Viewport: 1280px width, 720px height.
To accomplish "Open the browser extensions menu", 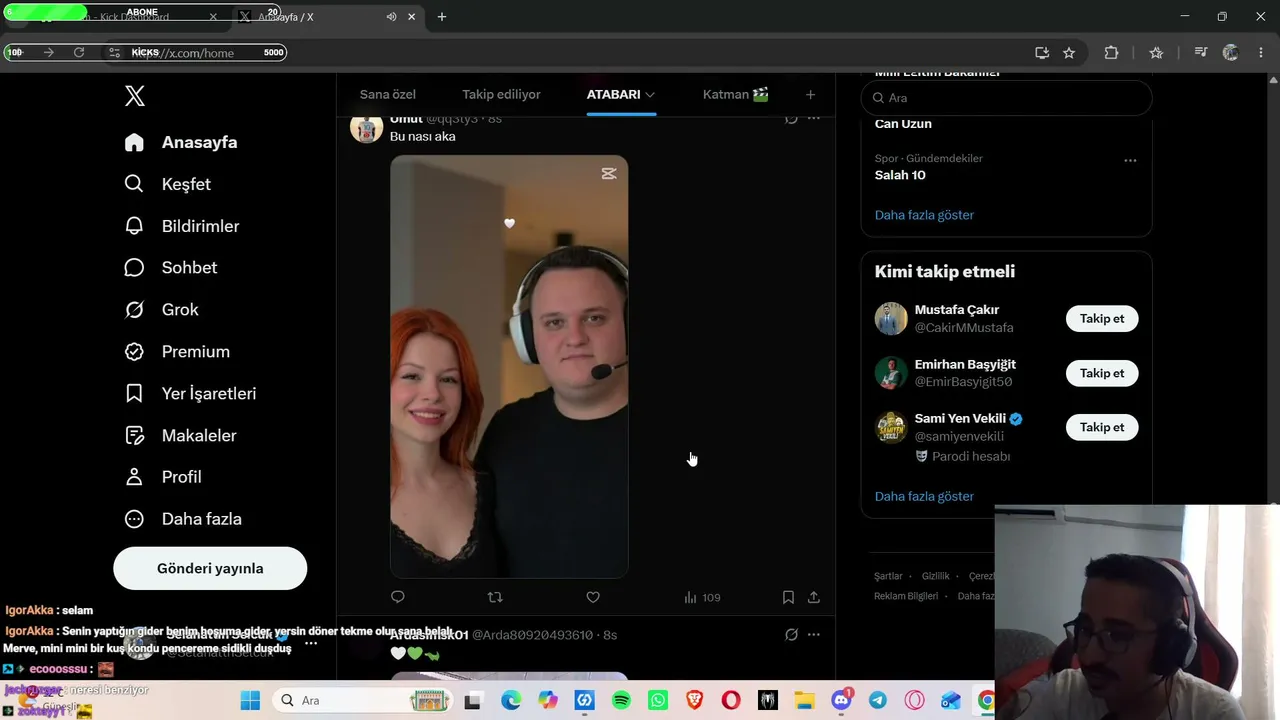I will (x=1111, y=52).
